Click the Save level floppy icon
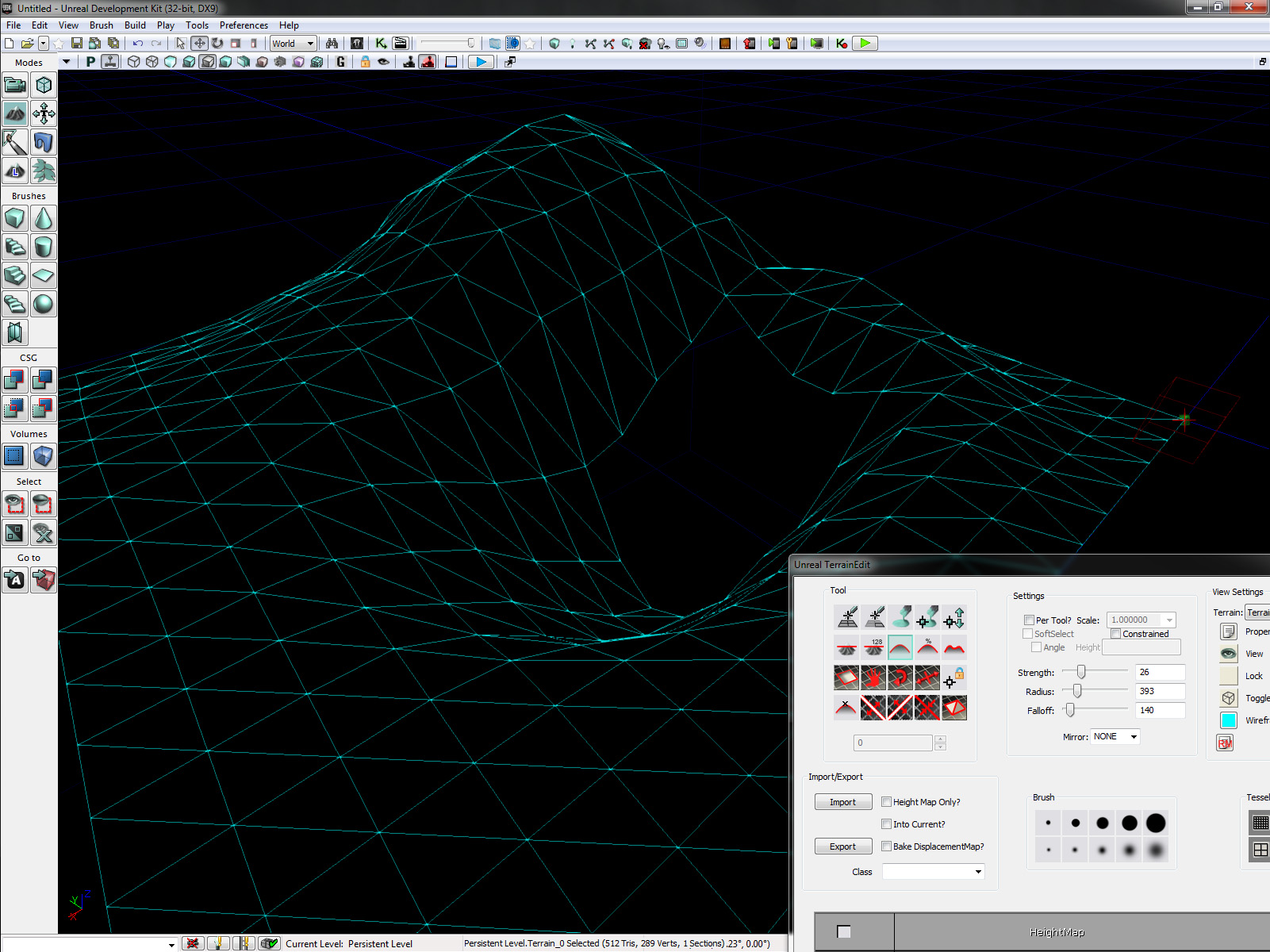This screenshot has width=1270, height=952. 77,44
